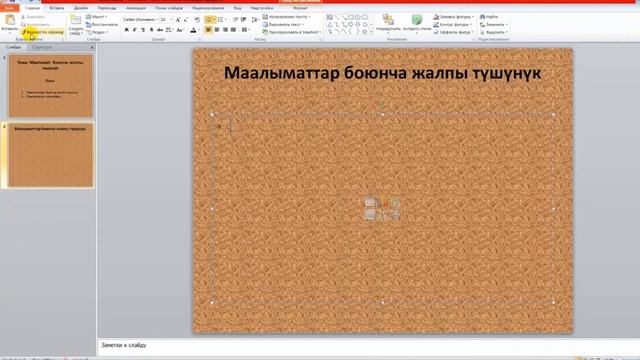Switch to the Design (Дизайн) tab
The width and height of the screenshot is (640, 360).
tap(81, 8)
